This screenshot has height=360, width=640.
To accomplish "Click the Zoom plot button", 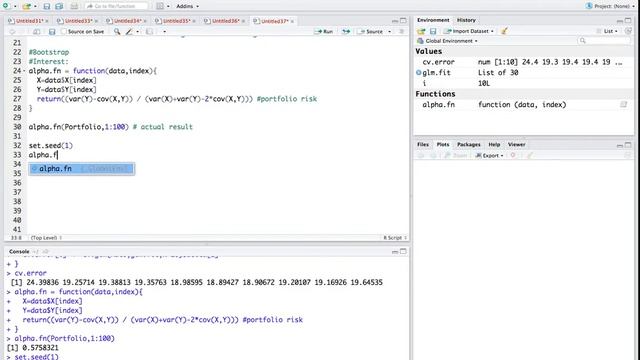I will coord(456,156).
